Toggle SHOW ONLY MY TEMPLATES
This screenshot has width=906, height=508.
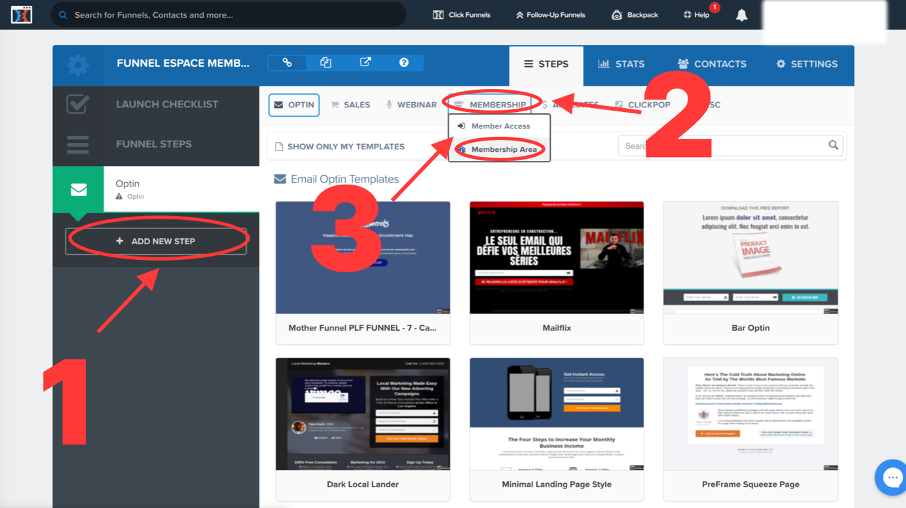(x=340, y=147)
